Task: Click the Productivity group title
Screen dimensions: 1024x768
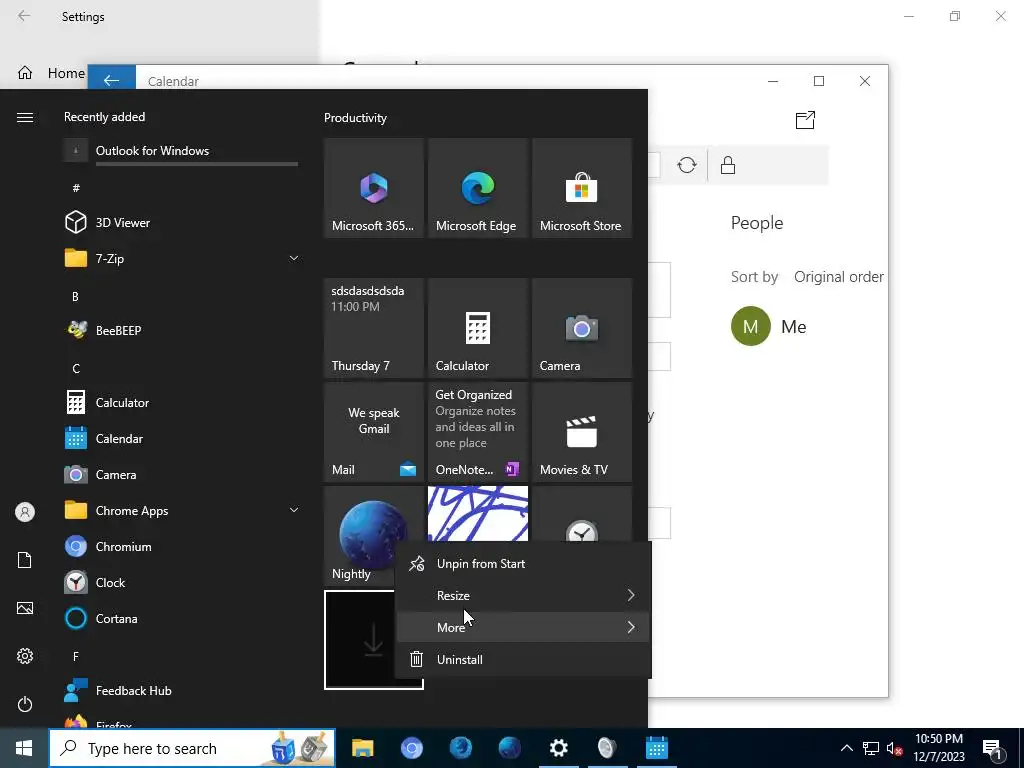Action: pos(355,118)
